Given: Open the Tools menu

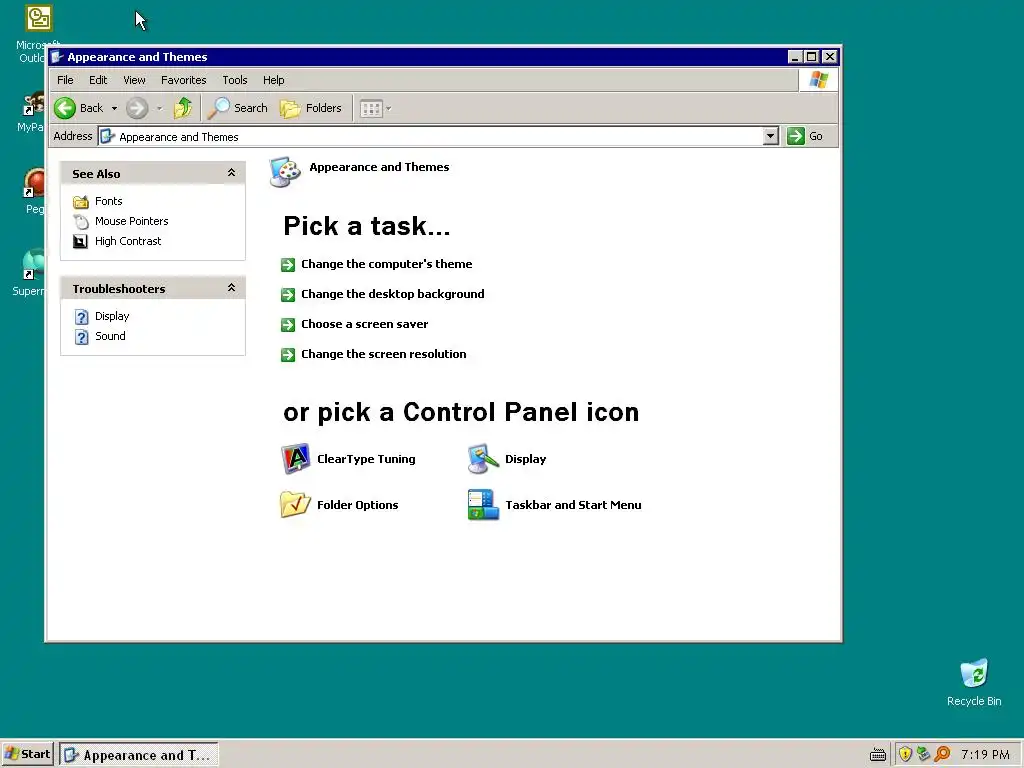Looking at the screenshot, I should [x=234, y=80].
